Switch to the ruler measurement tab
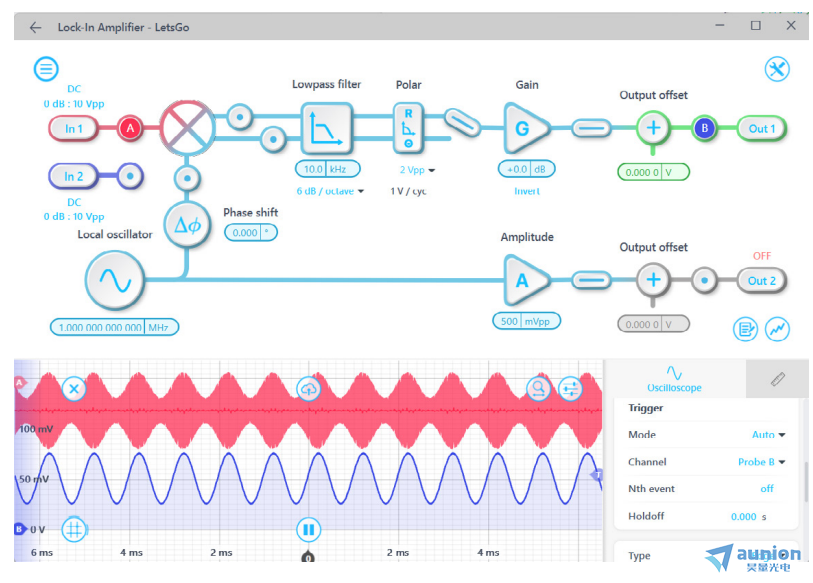This screenshot has height=583, width=813. click(x=777, y=379)
